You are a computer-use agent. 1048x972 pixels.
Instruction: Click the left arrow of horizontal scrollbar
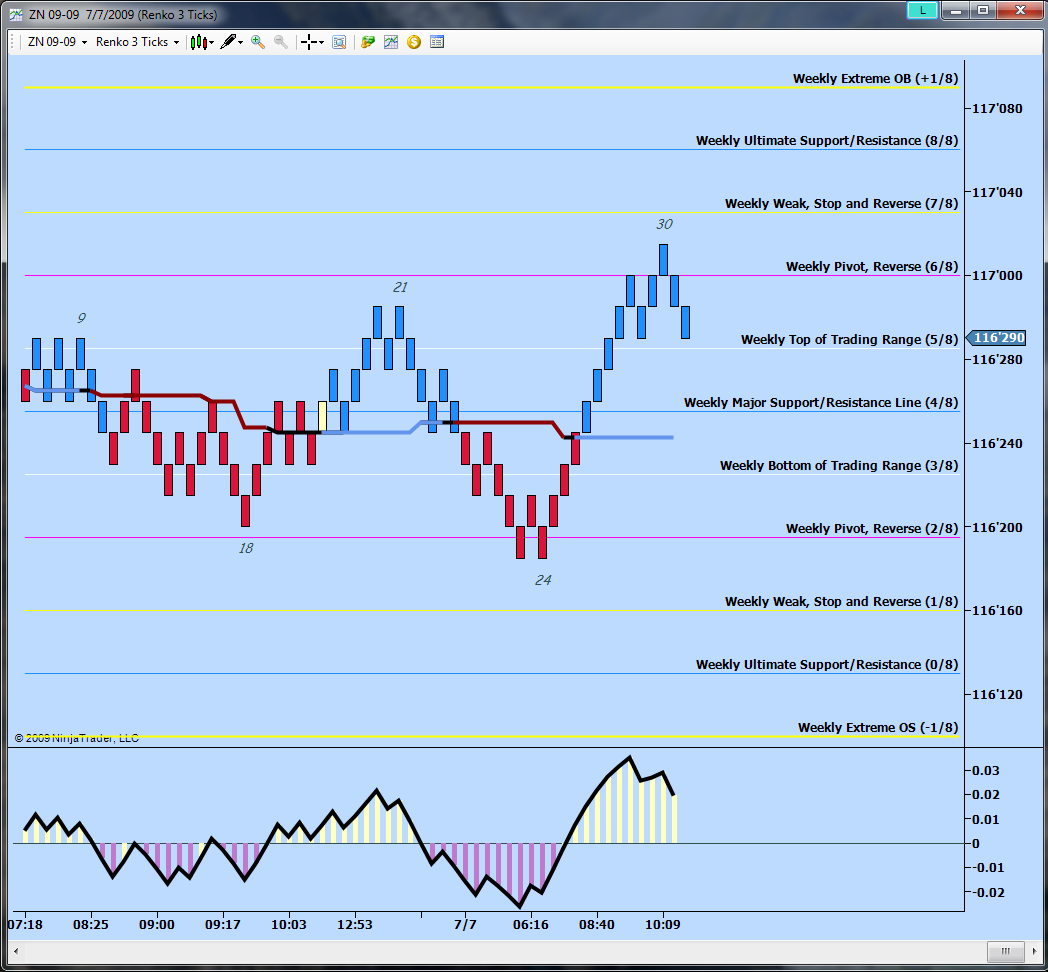point(16,951)
